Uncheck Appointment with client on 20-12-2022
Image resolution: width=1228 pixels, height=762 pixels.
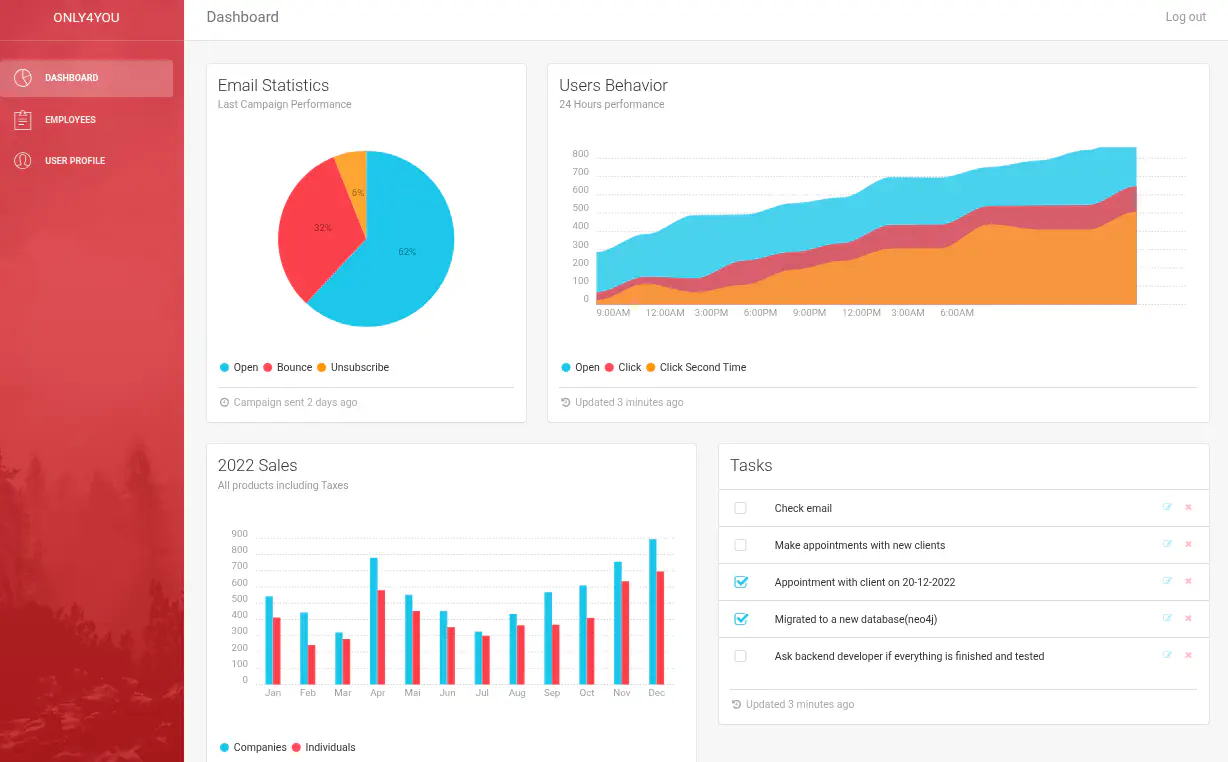pyautogui.click(x=741, y=582)
